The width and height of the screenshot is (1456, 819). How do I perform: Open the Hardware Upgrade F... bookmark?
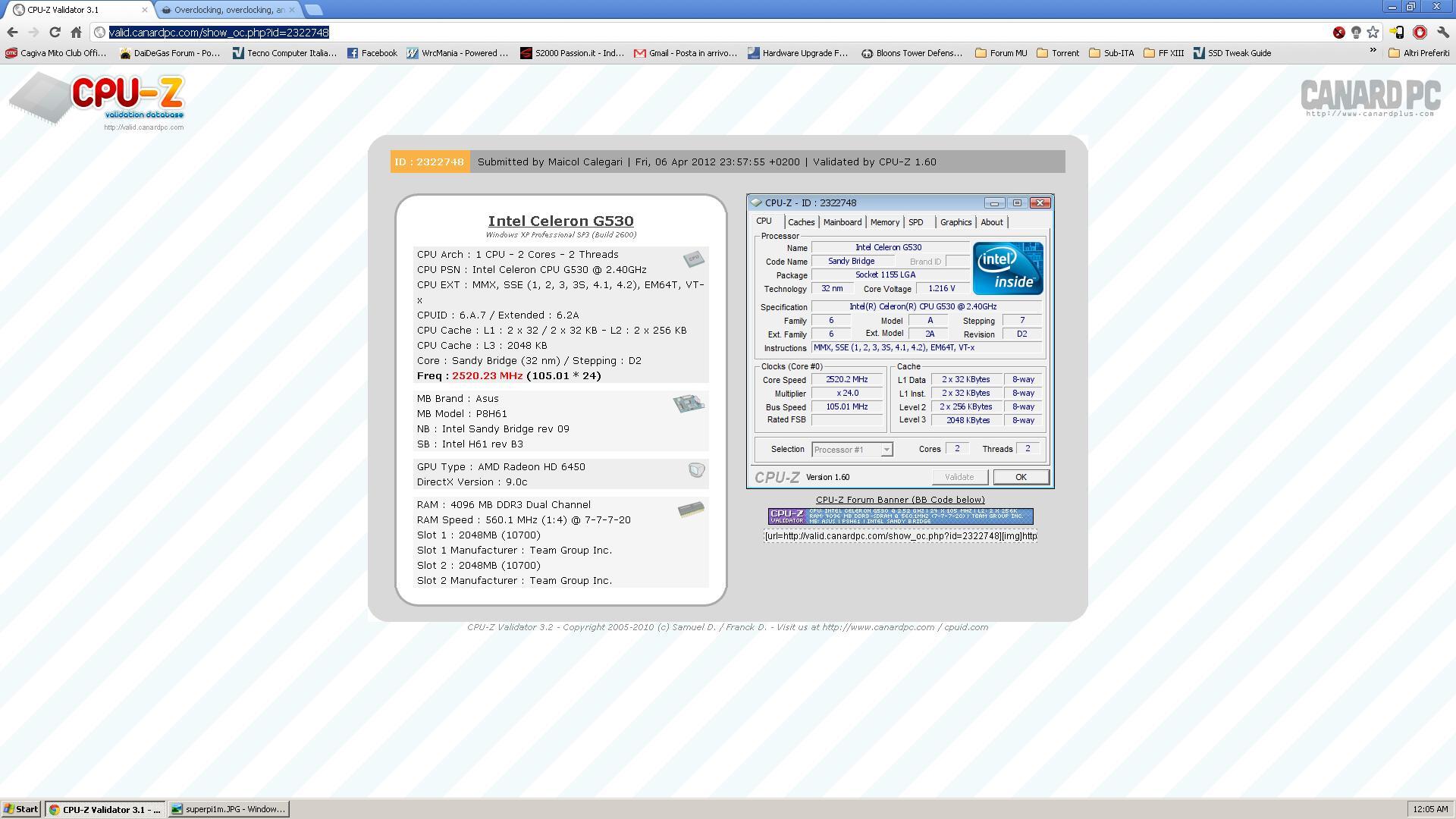(798, 53)
